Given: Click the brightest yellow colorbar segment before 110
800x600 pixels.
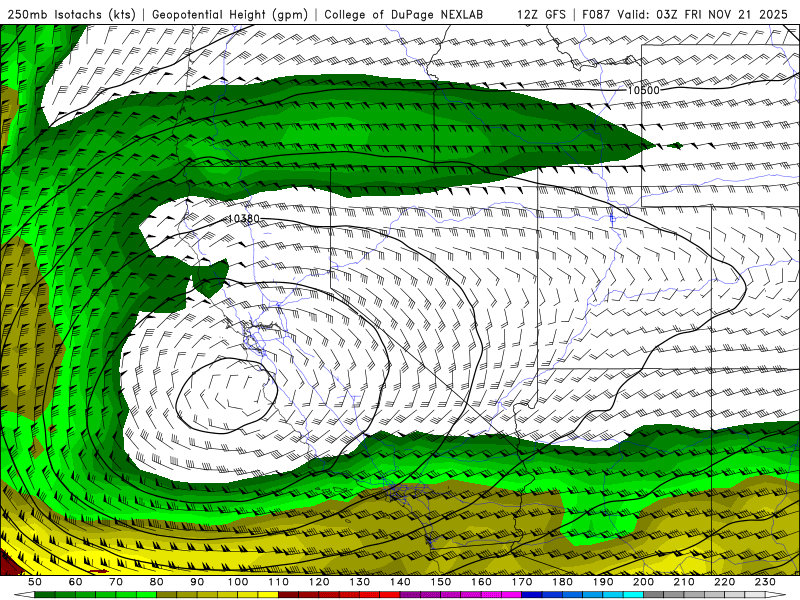Looking at the screenshot, I should click(x=268, y=595).
